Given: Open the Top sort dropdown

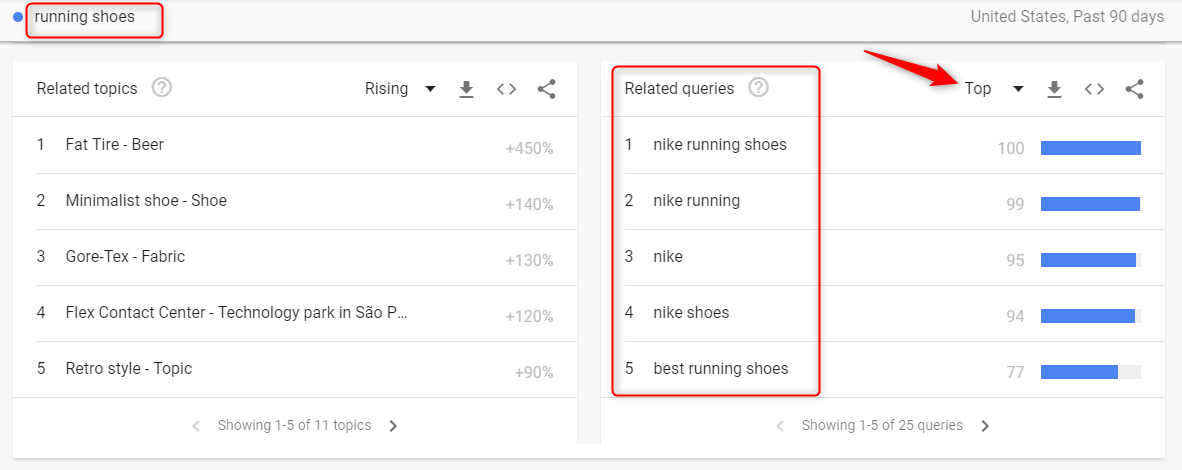Looking at the screenshot, I should (x=994, y=89).
